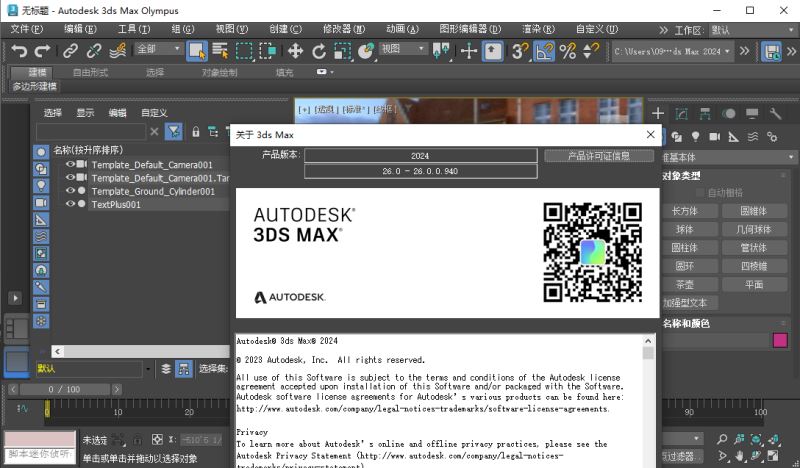Open the File menu
Viewport: 800px width, 468px height.
pos(27,29)
